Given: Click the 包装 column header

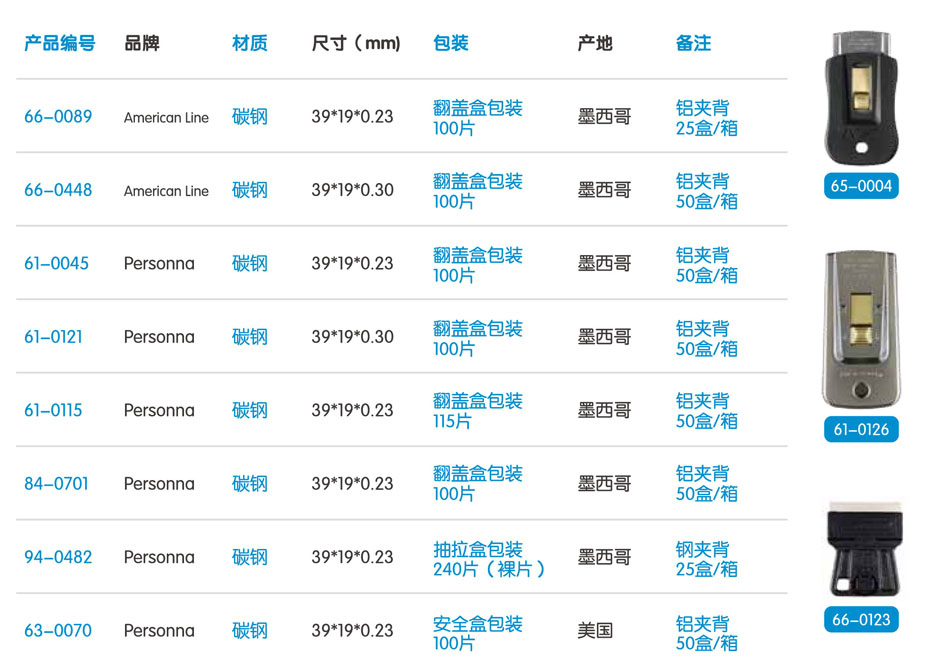Looking at the screenshot, I should click(451, 44).
